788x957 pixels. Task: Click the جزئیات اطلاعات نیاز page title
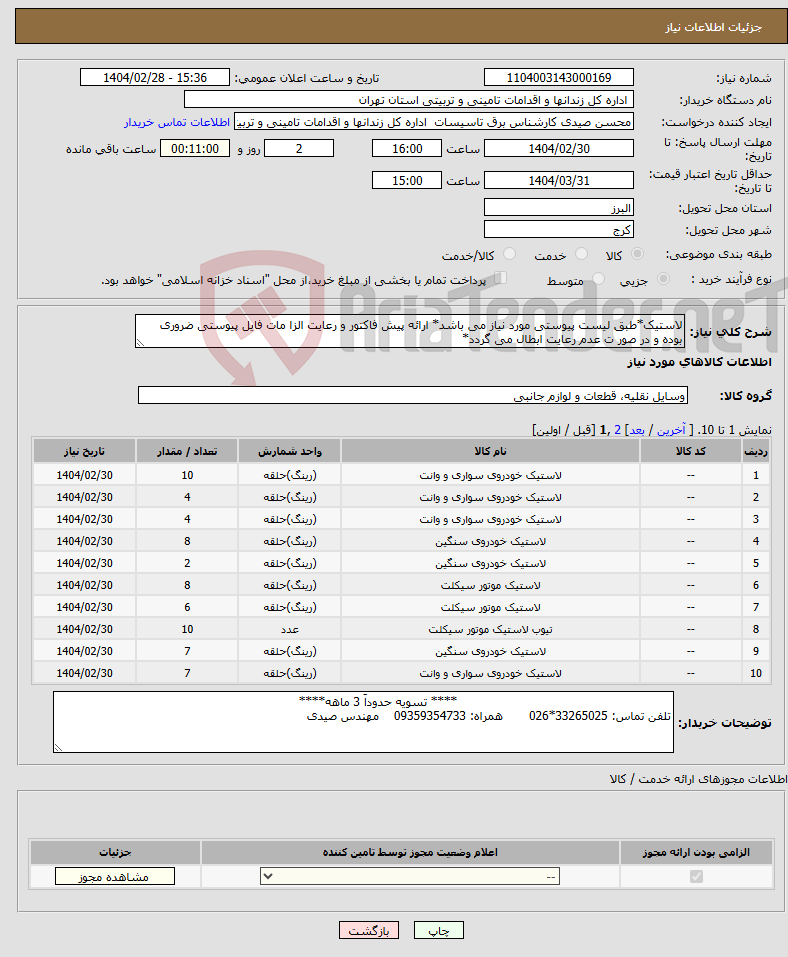pyautogui.click(x=713, y=27)
